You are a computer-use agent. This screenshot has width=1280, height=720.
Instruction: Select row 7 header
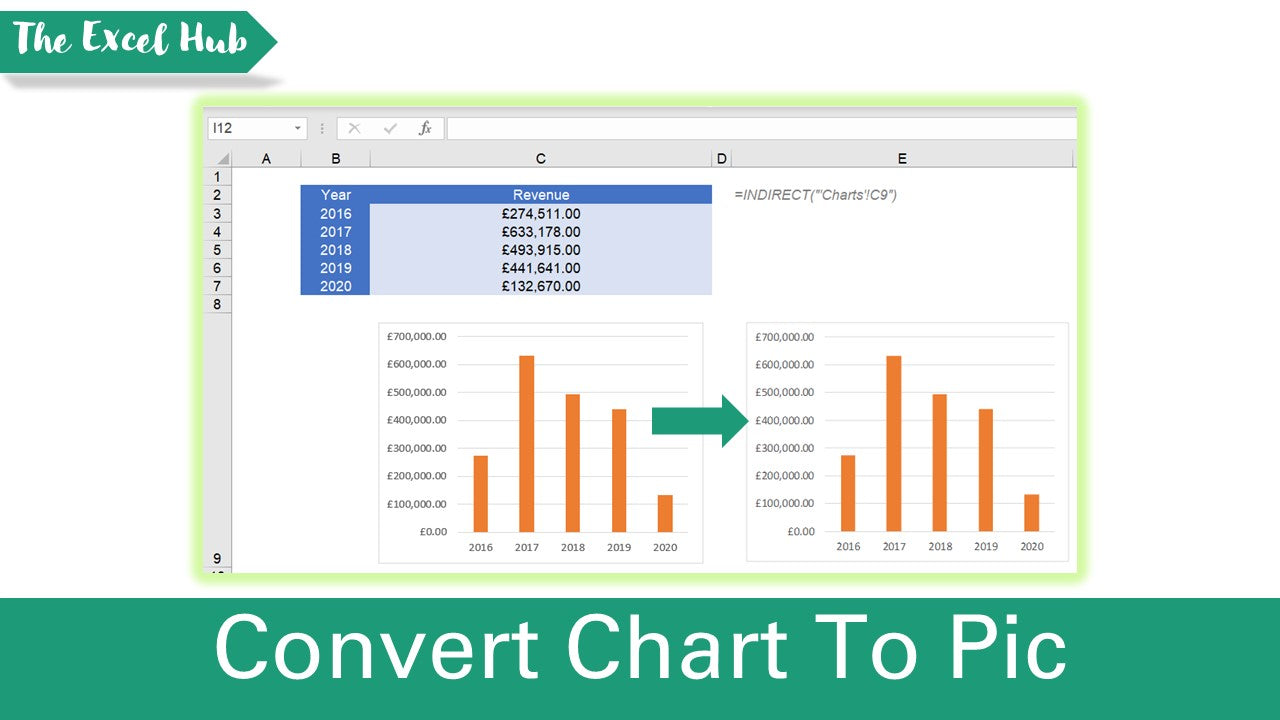(217, 286)
